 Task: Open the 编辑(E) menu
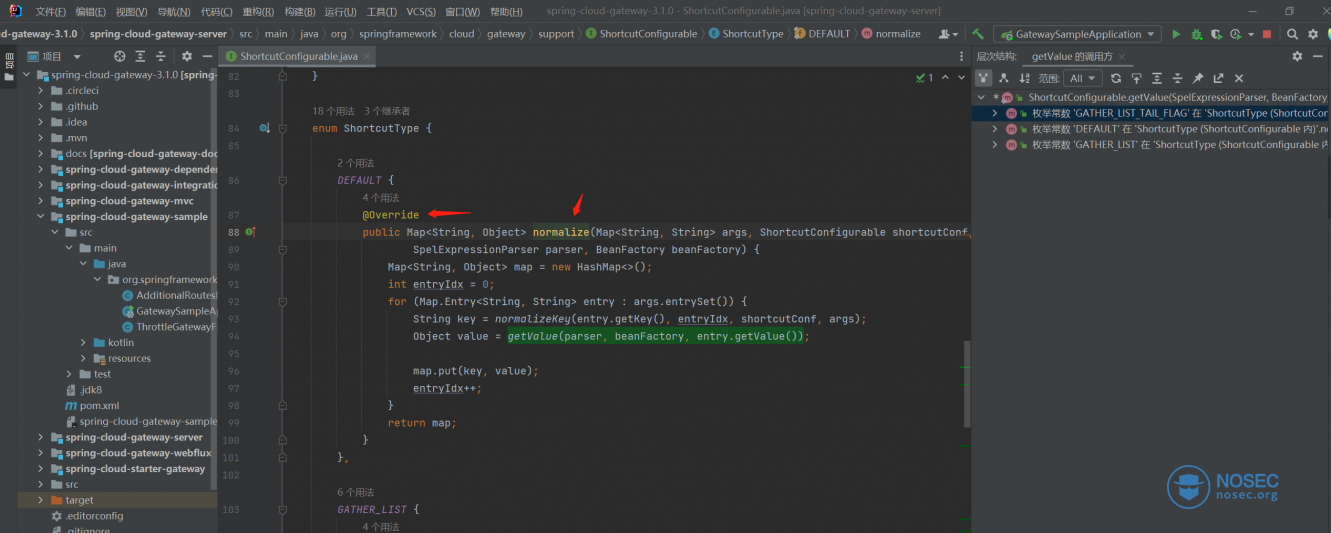coord(91,12)
